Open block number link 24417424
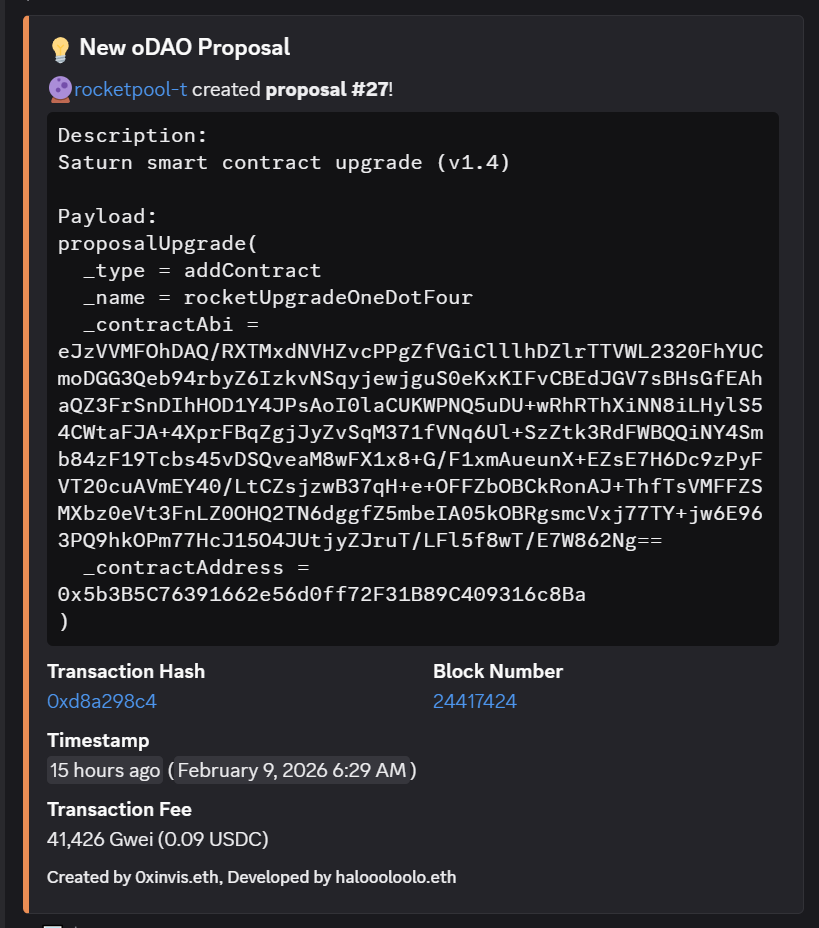Viewport: 819px width, 928px height. click(475, 701)
